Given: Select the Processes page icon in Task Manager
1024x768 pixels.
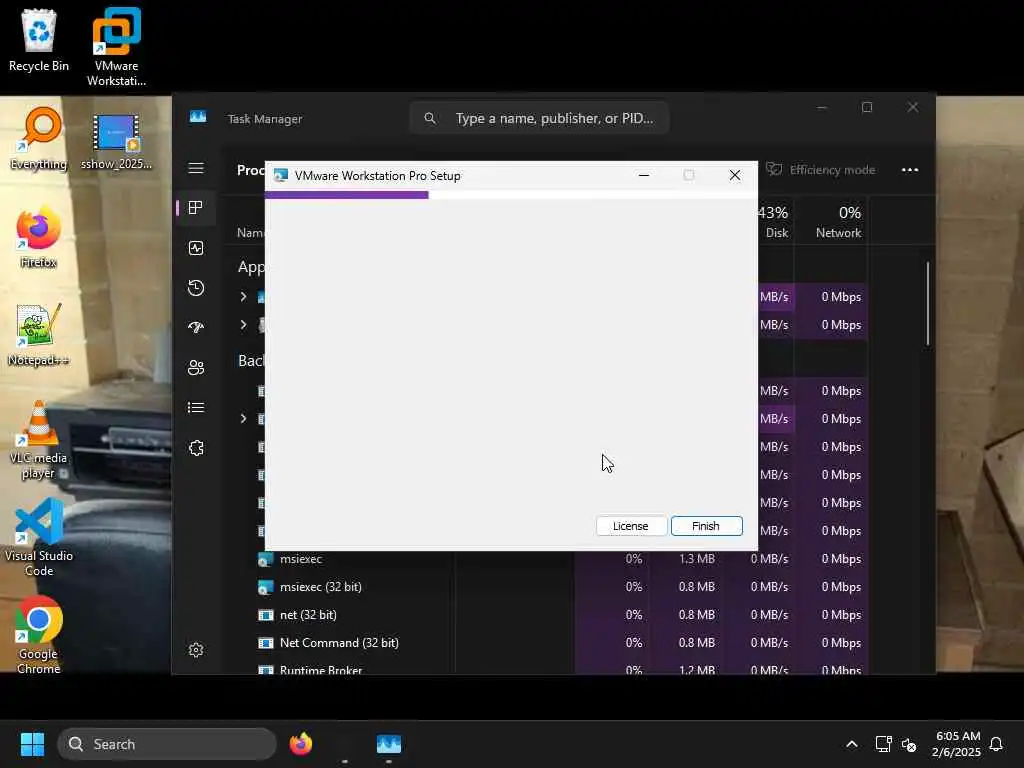Looking at the screenshot, I should 196,208.
